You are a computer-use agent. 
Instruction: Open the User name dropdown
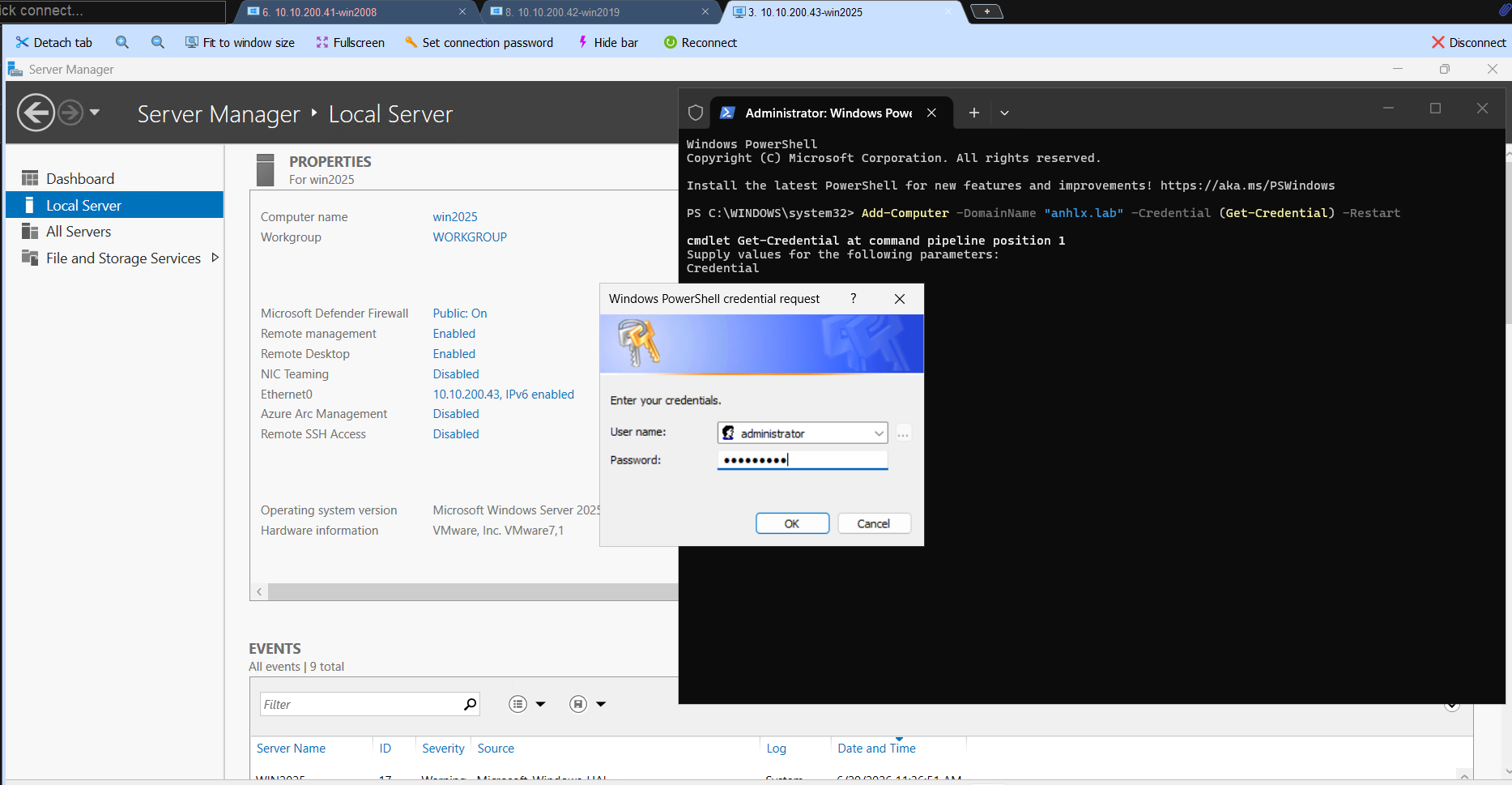click(x=879, y=433)
